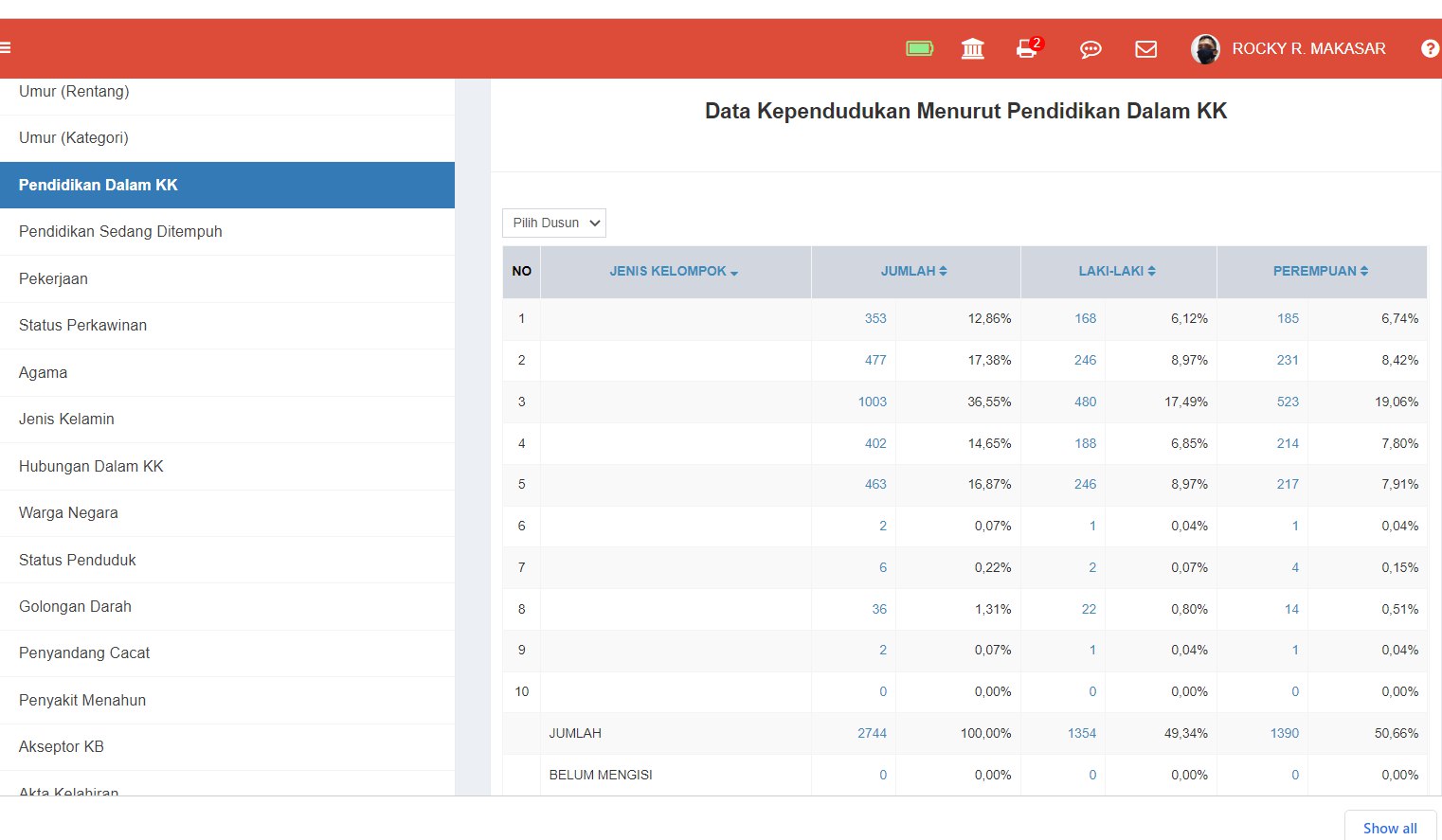Go to Status Perkawinan statistics
1442x840 pixels.
click(227, 326)
